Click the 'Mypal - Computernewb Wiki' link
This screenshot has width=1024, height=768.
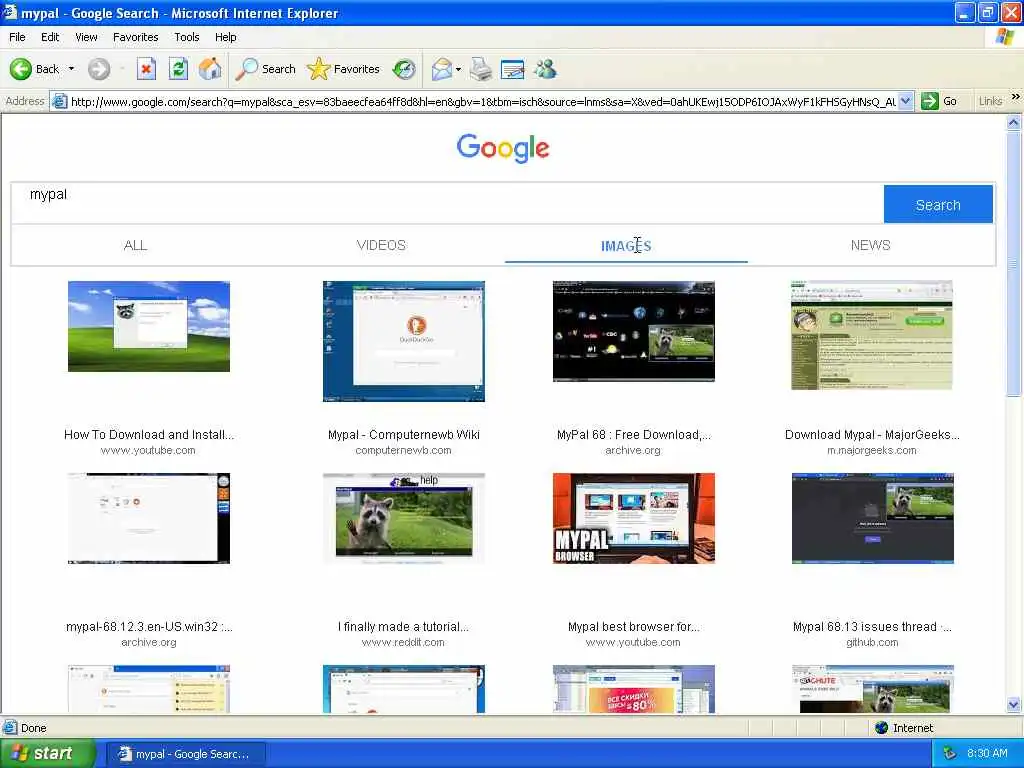coord(404,435)
